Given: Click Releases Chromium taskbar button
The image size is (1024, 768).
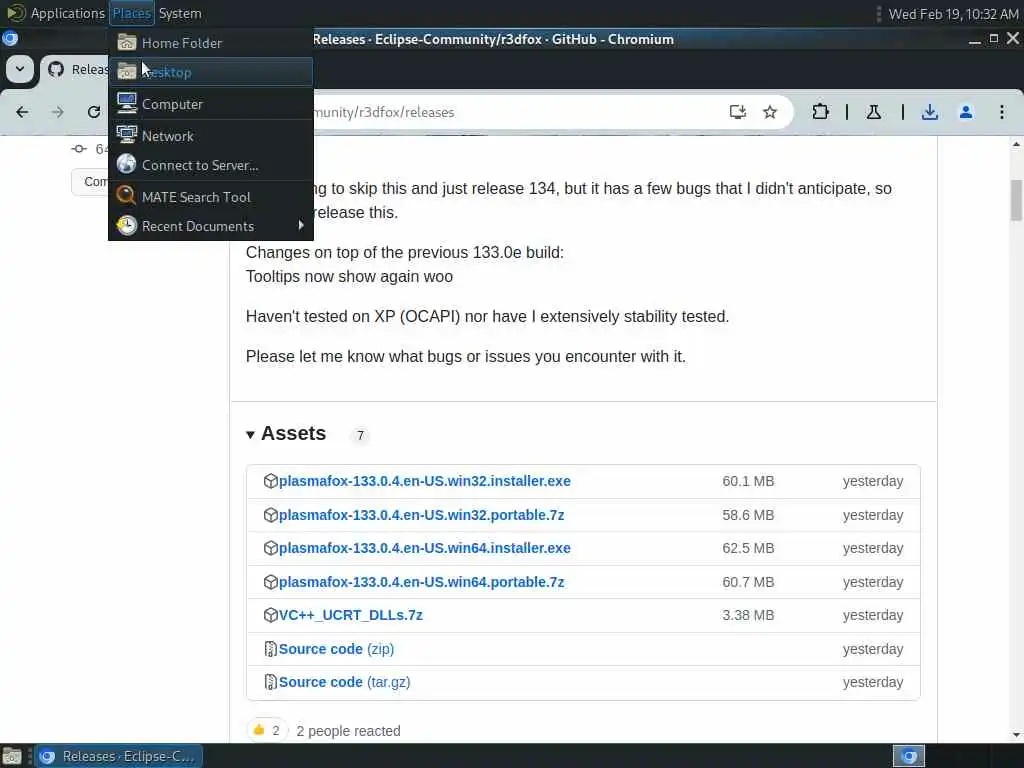Looking at the screenshot, I should point(118,756).
